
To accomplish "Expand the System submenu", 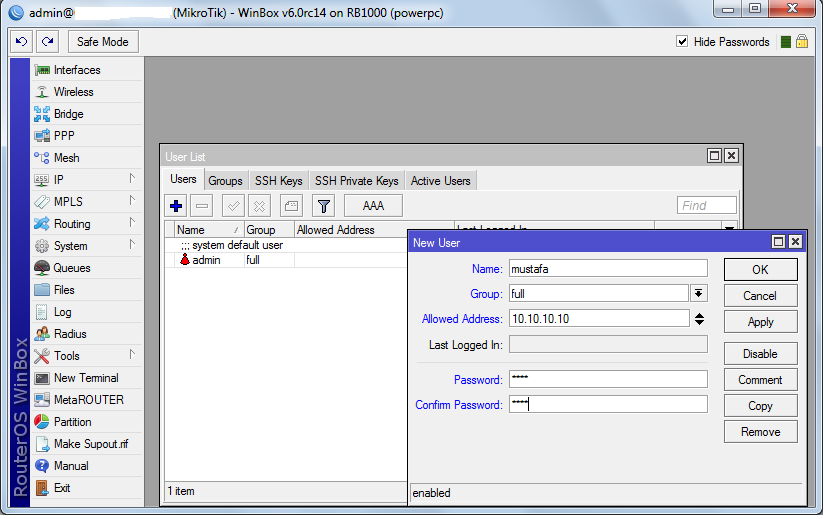I will click(x=87, y=246).
